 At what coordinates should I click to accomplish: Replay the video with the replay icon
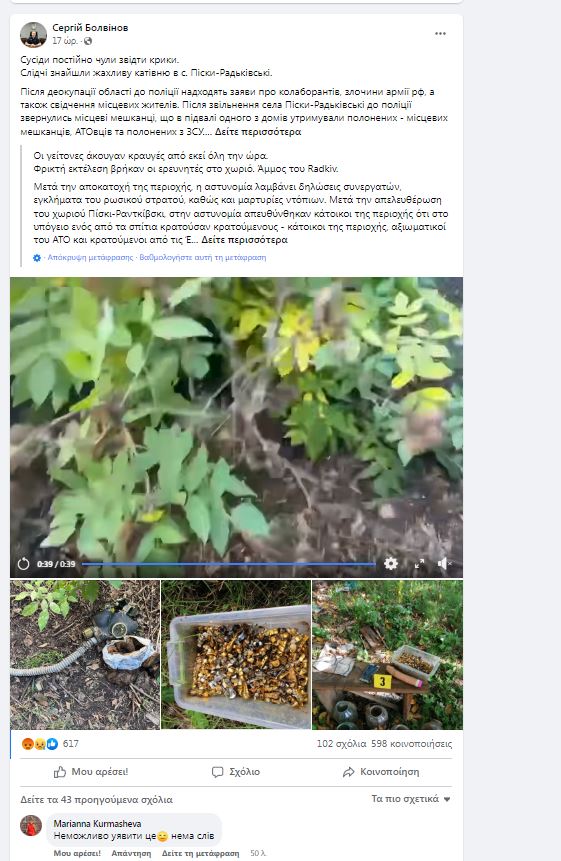23,564
